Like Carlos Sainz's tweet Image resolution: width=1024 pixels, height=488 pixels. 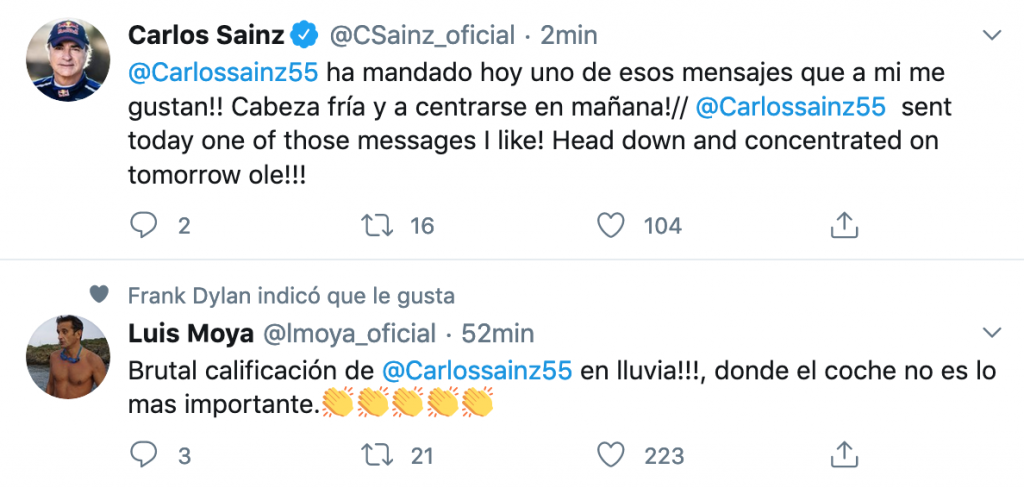pos(611,225)
